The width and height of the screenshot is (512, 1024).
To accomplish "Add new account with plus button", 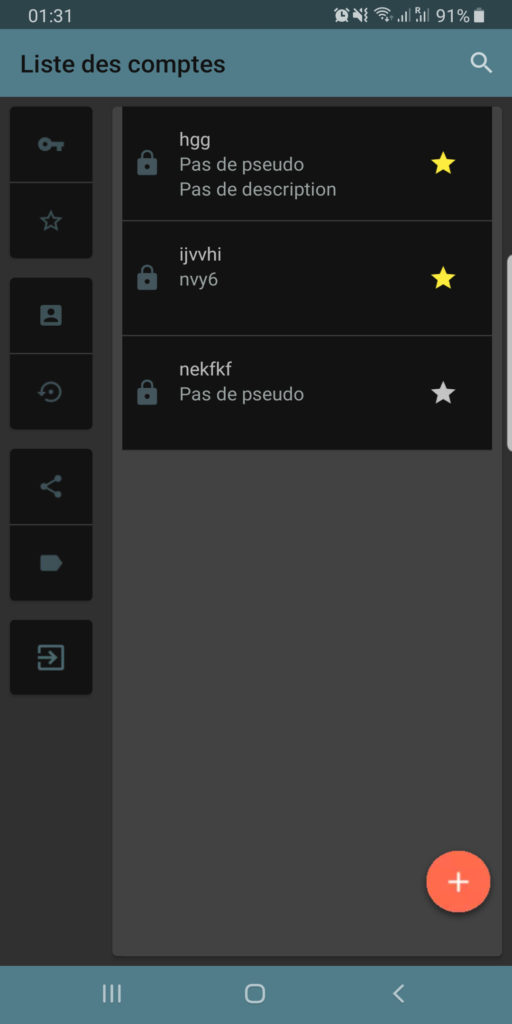I will tap(458, 882).
